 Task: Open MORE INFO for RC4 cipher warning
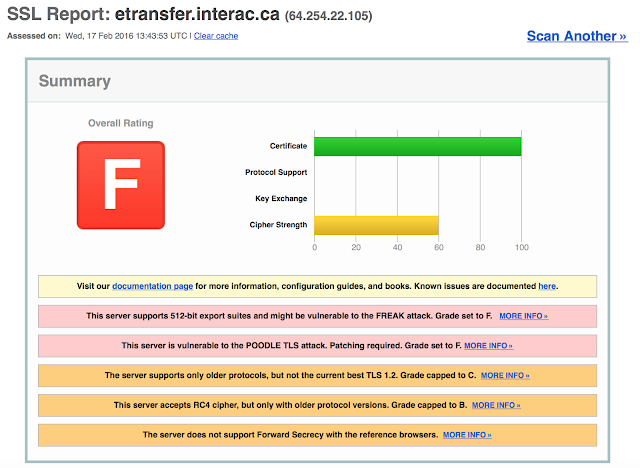(496, 405)
